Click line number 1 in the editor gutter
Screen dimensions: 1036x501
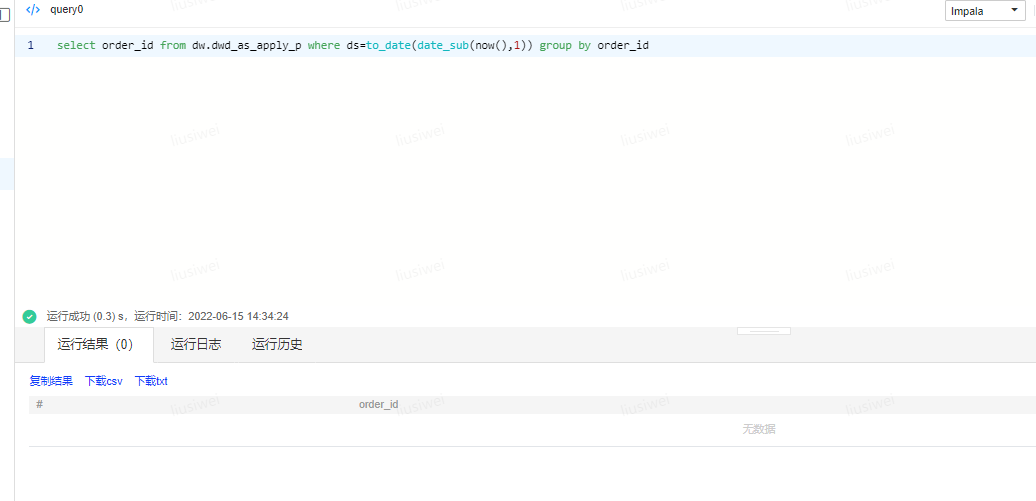point(30,46)
